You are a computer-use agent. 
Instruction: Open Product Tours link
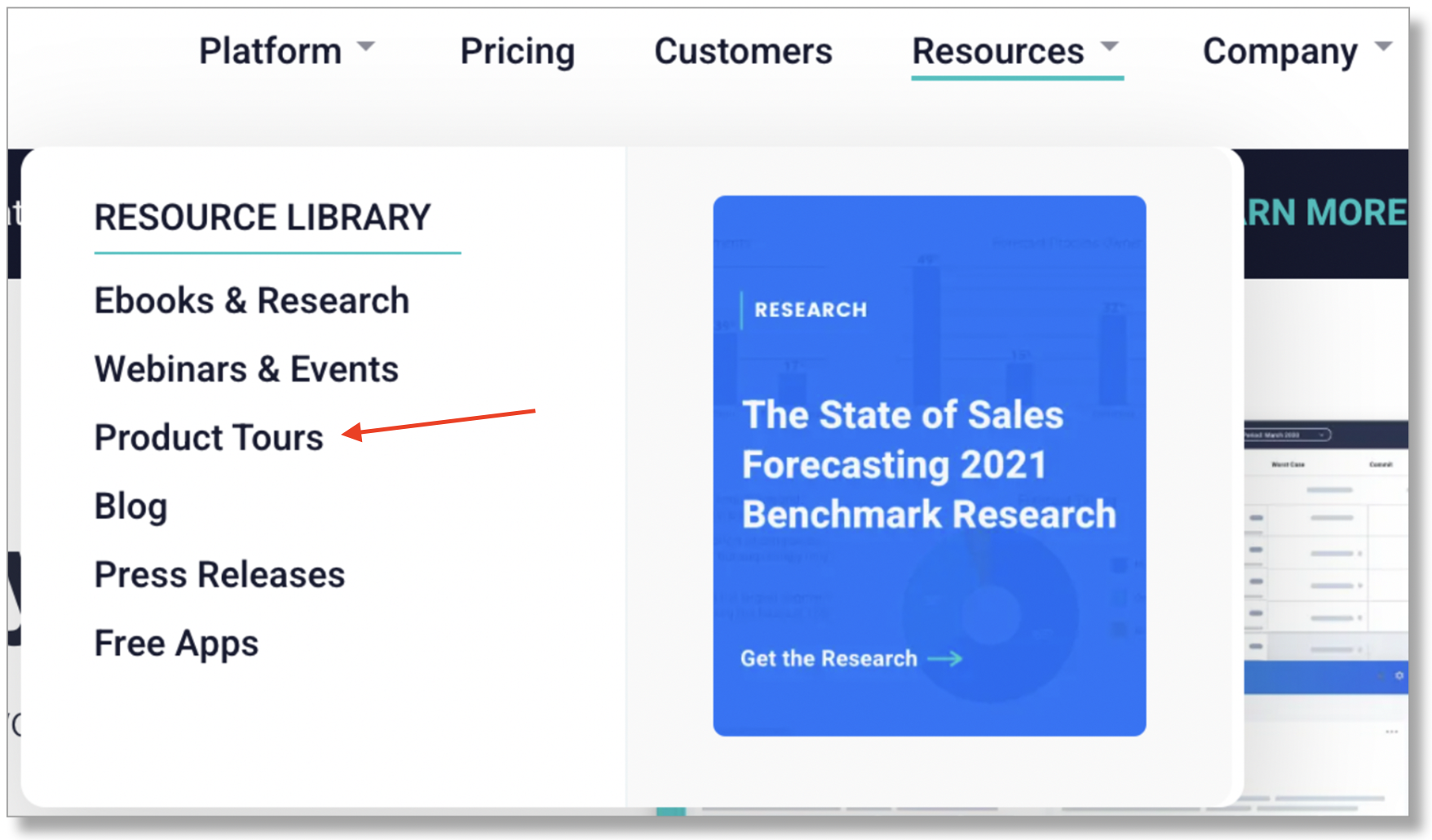pos(209,438)
